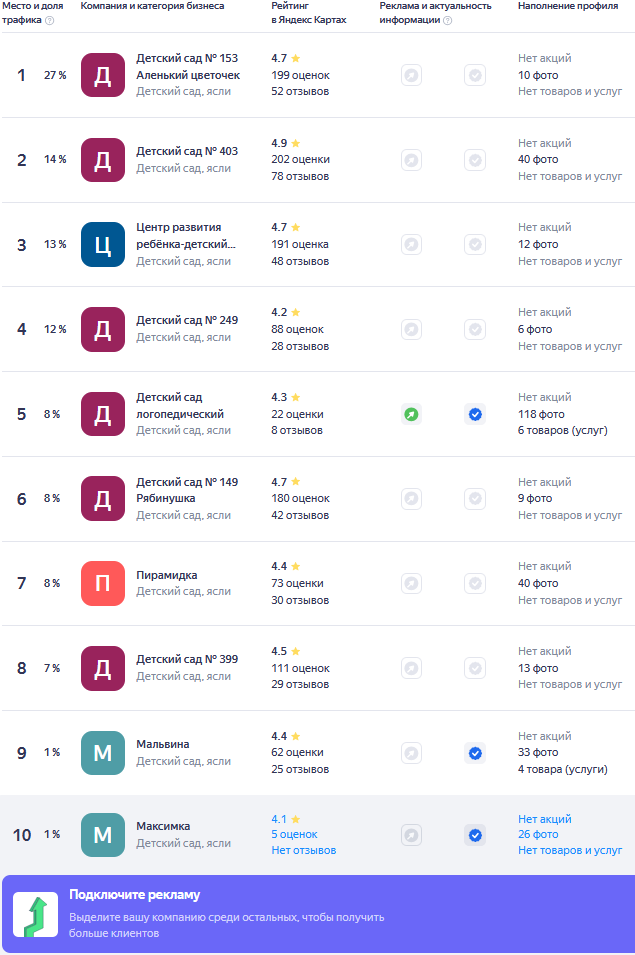Click green arrow icon in advertising banner
The width and height of the screenshot is (635, 955).
pyautogui.click(x=35, y=916)
